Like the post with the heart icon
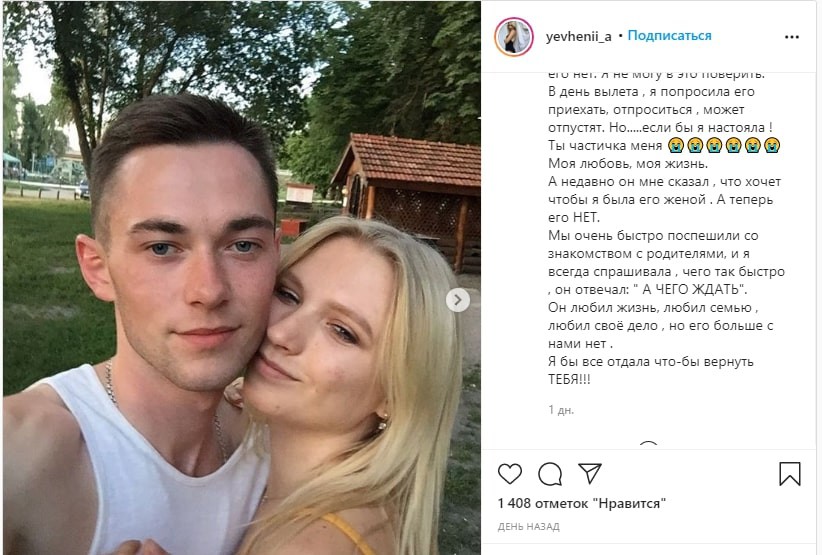 tap(510, 474)
